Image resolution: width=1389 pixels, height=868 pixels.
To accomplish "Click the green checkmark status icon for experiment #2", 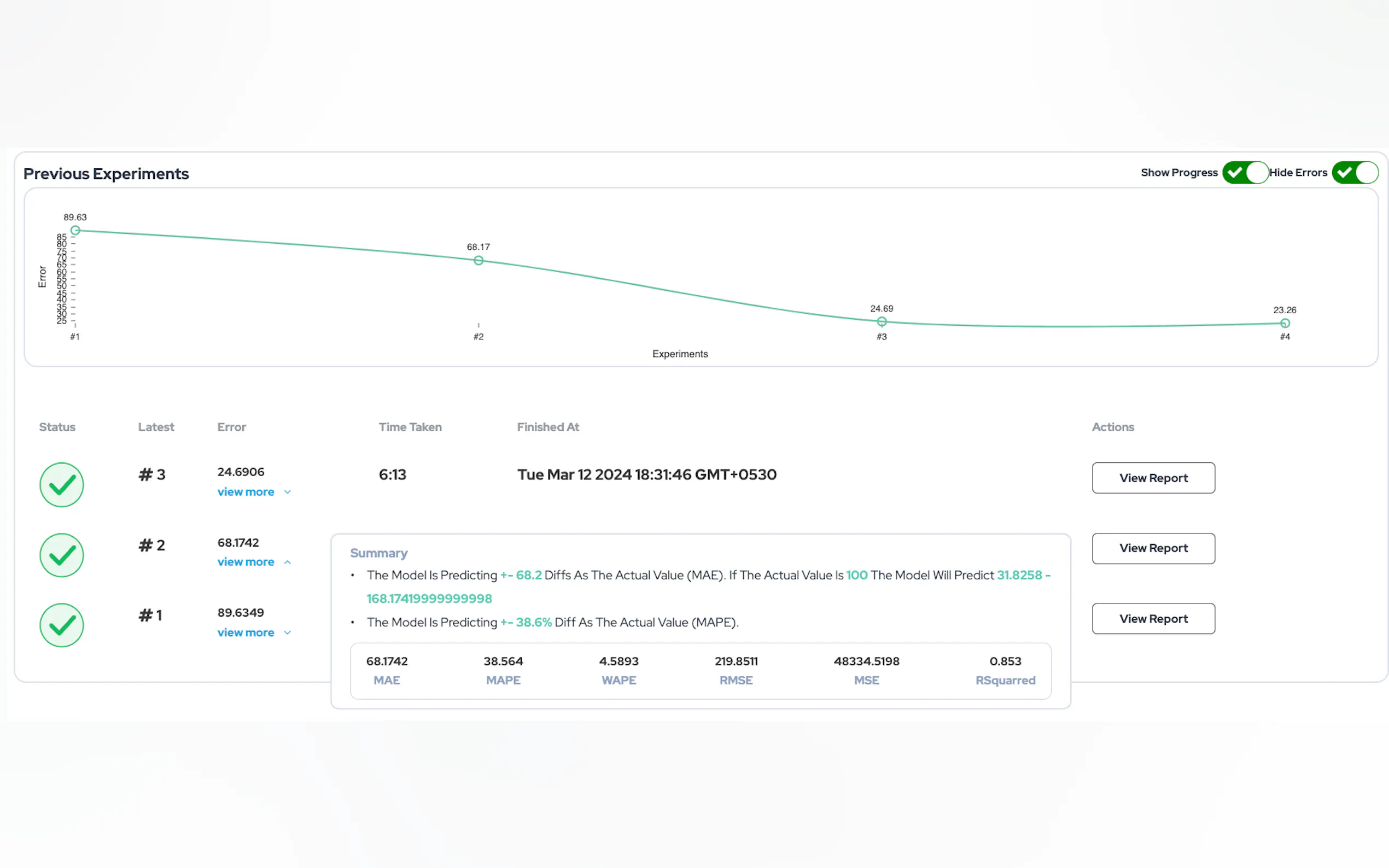I will pos(61,555).
